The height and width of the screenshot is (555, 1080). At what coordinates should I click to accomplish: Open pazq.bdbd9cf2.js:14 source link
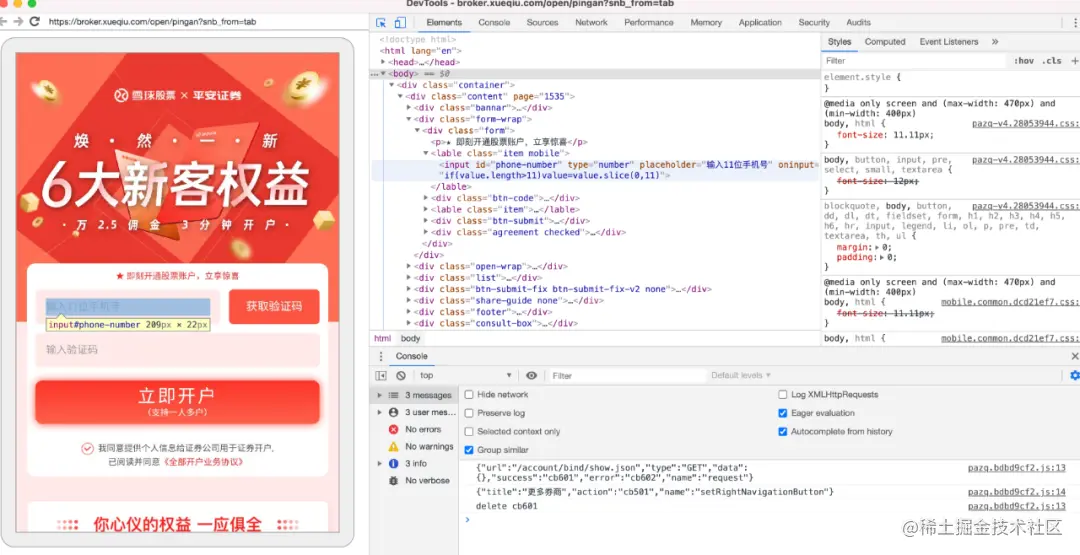pyautogui.click(x=1016, y=492)
